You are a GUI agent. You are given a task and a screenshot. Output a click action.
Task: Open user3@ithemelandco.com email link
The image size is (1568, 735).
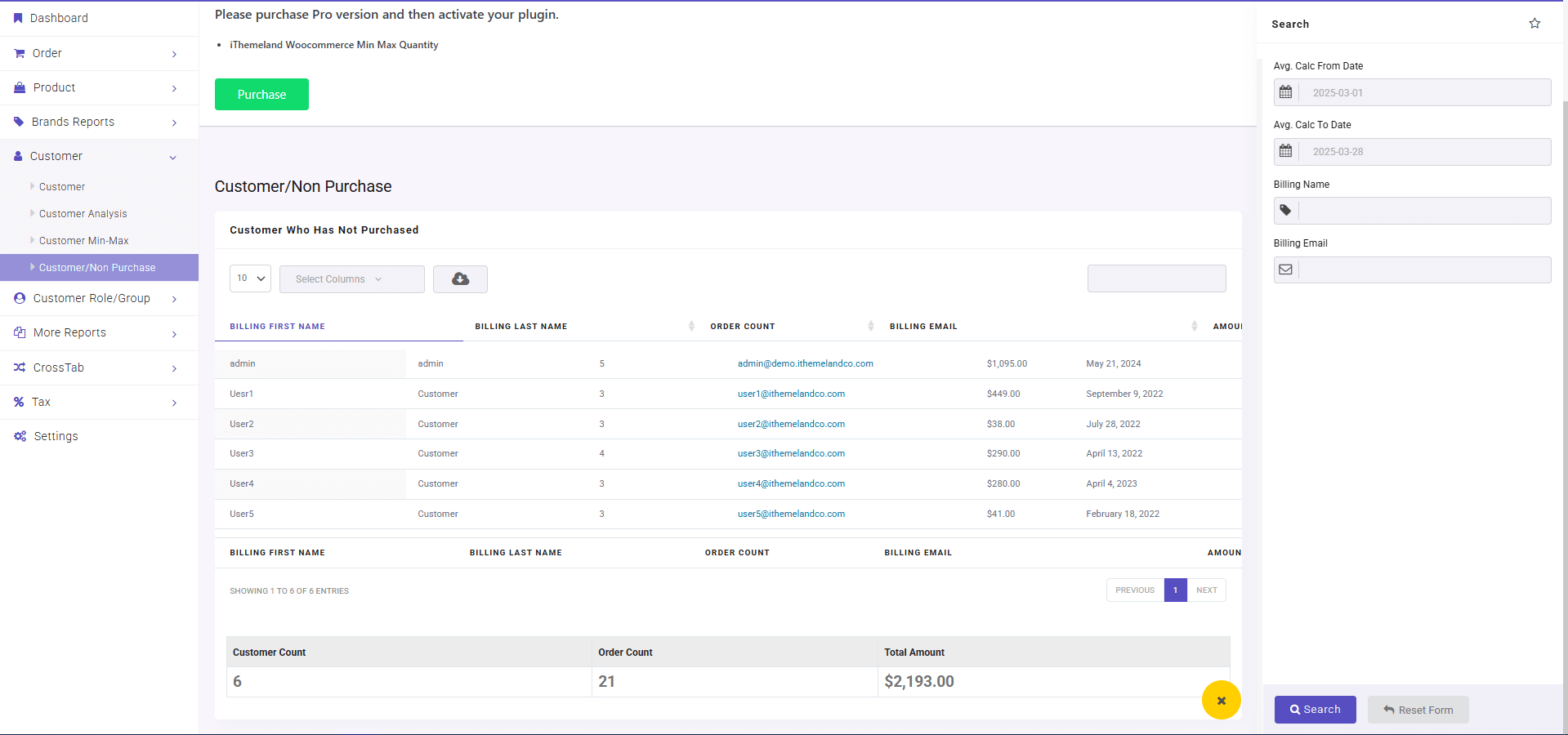pos(791,453)
